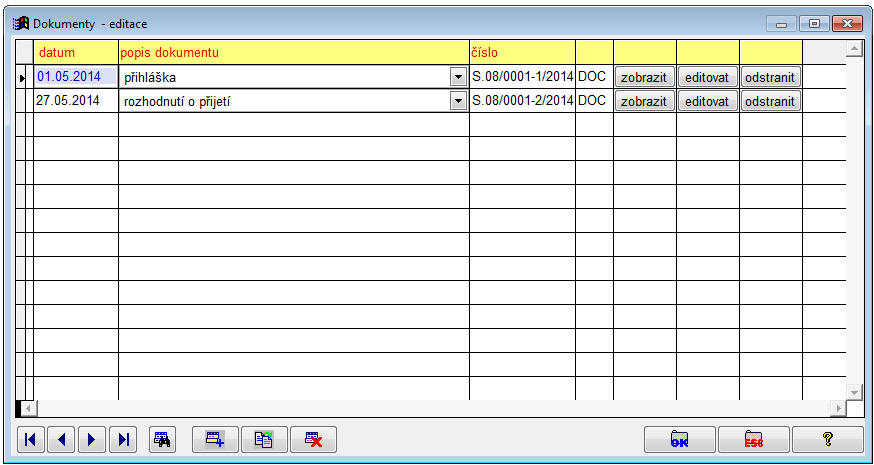
Task: Click the horizontal scrollbar right arrow
Action: click(837, 408)
